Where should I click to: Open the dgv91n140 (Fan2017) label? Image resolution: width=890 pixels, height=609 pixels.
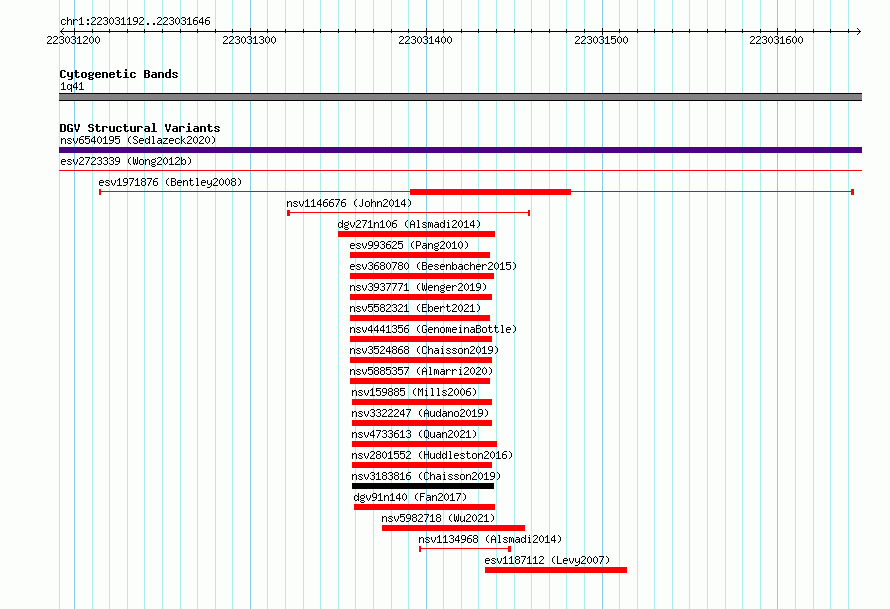410,497
